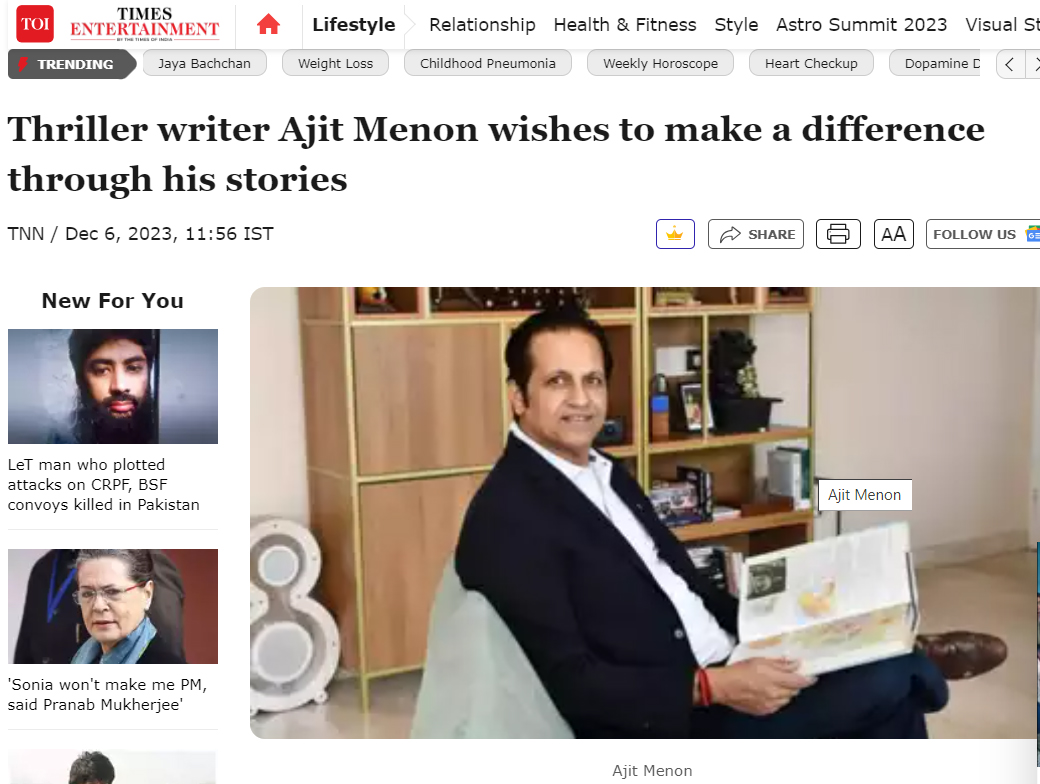The width and height of the screenshot is (1040, 784).
Task: Click the gold crown premium icon
Action: (675, 233)
